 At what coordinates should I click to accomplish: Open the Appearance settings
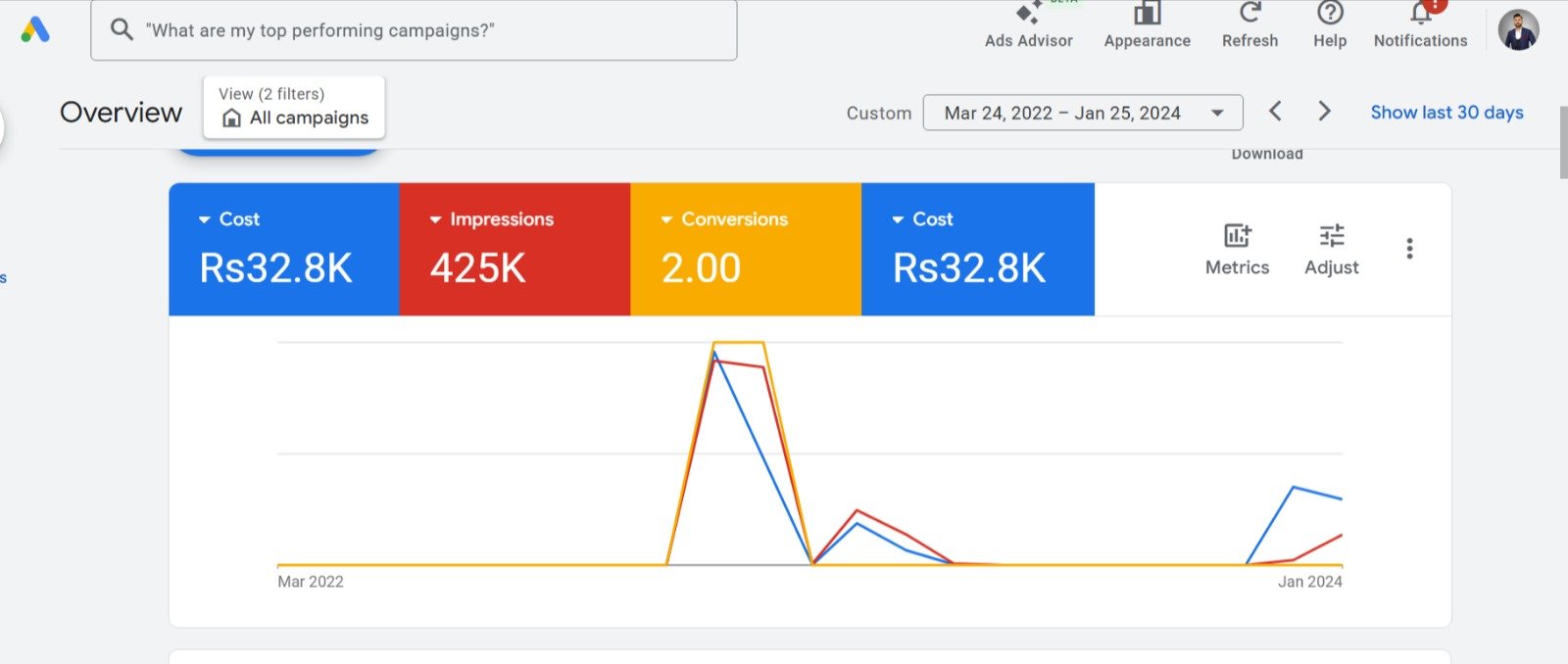1147,24
